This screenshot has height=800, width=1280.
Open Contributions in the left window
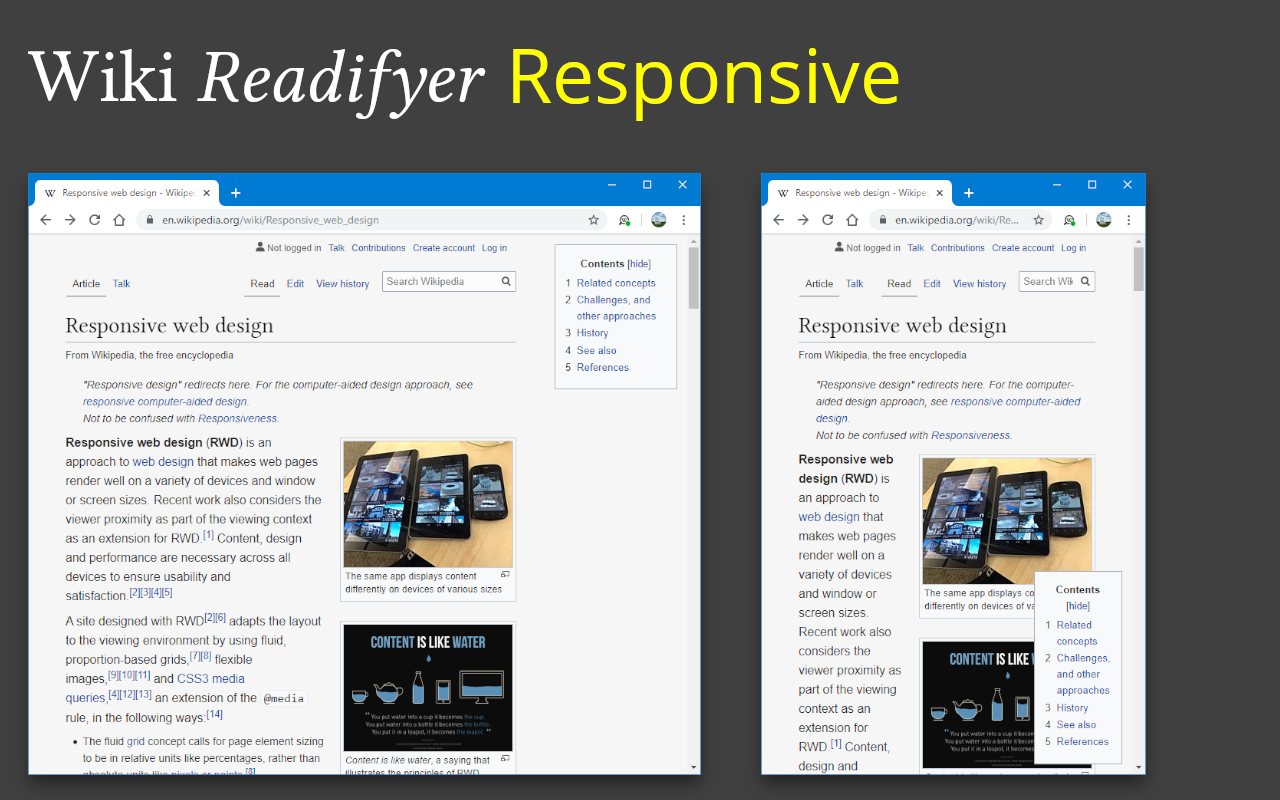(x=379, y=248)
